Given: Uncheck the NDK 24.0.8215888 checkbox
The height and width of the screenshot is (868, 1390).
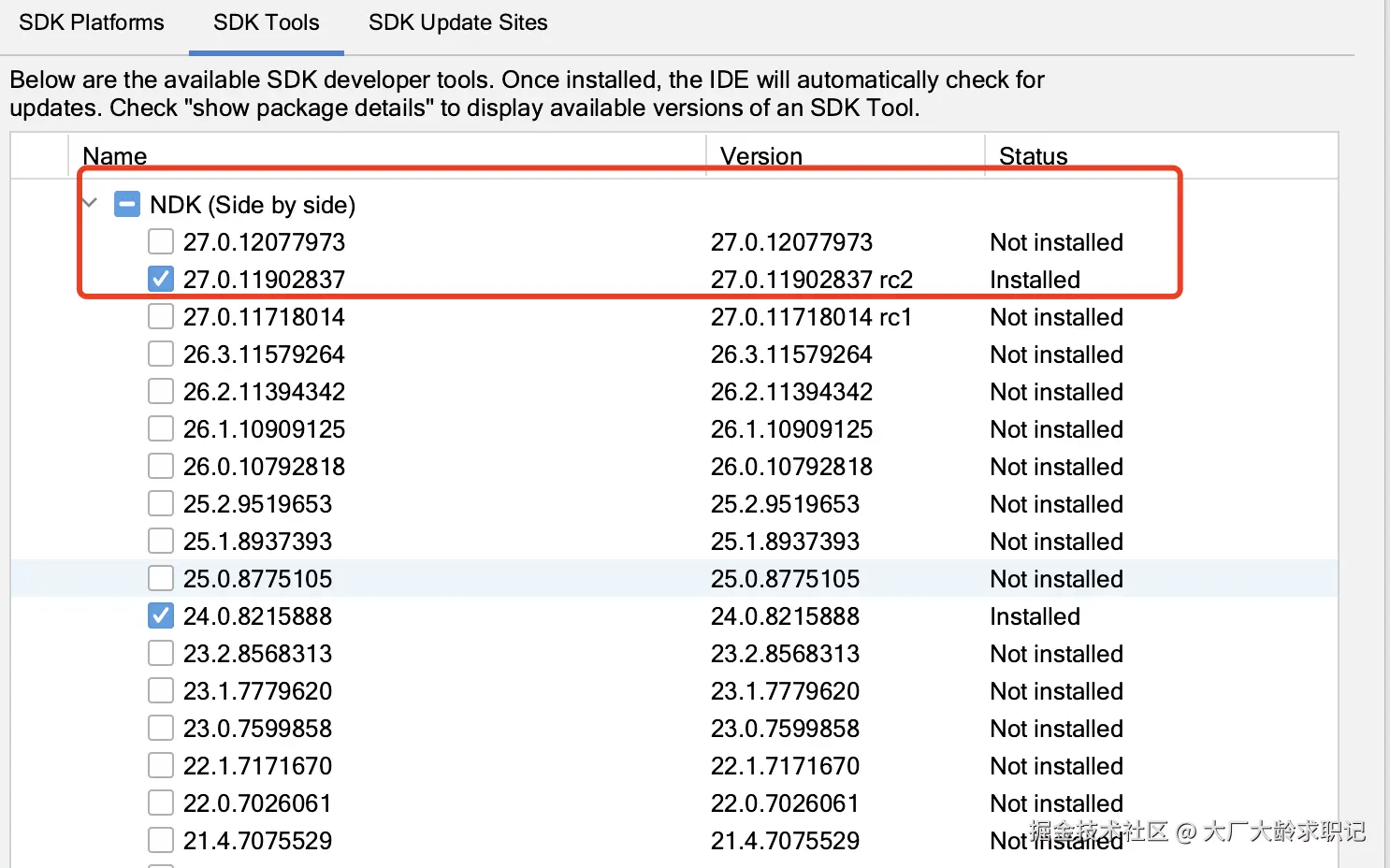Looking at the screenshot, I should [161, 615].
